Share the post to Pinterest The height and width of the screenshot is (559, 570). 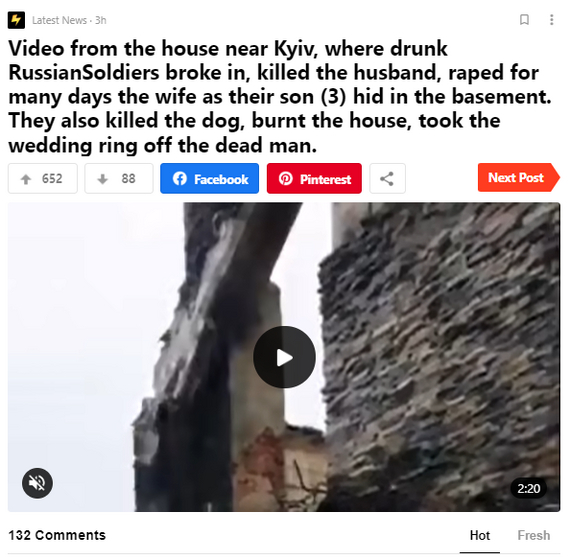[314, 179]
